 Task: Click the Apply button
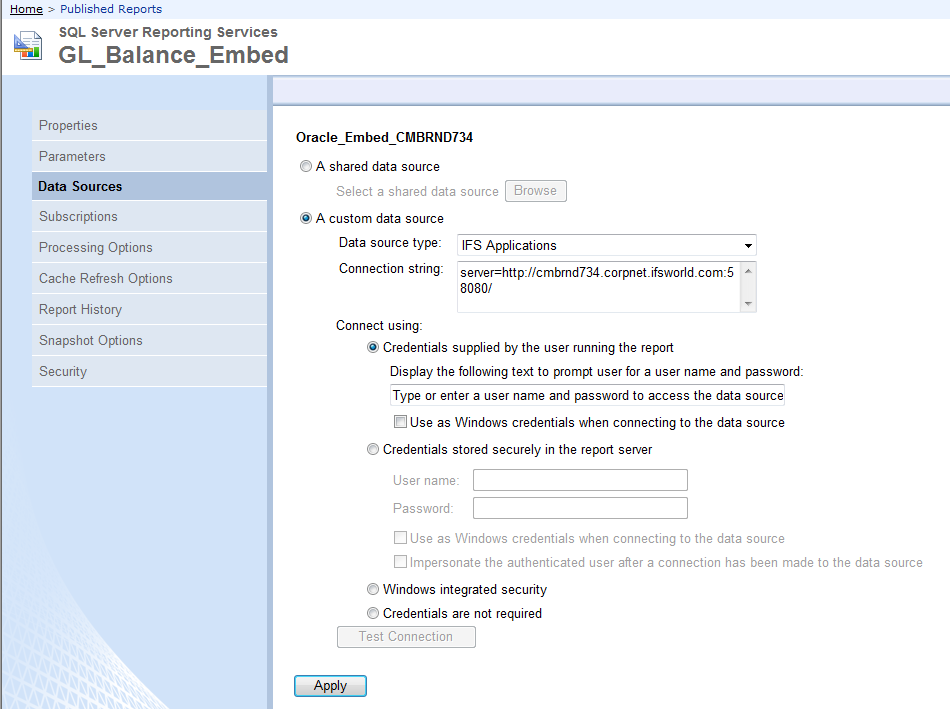[330, 686]
